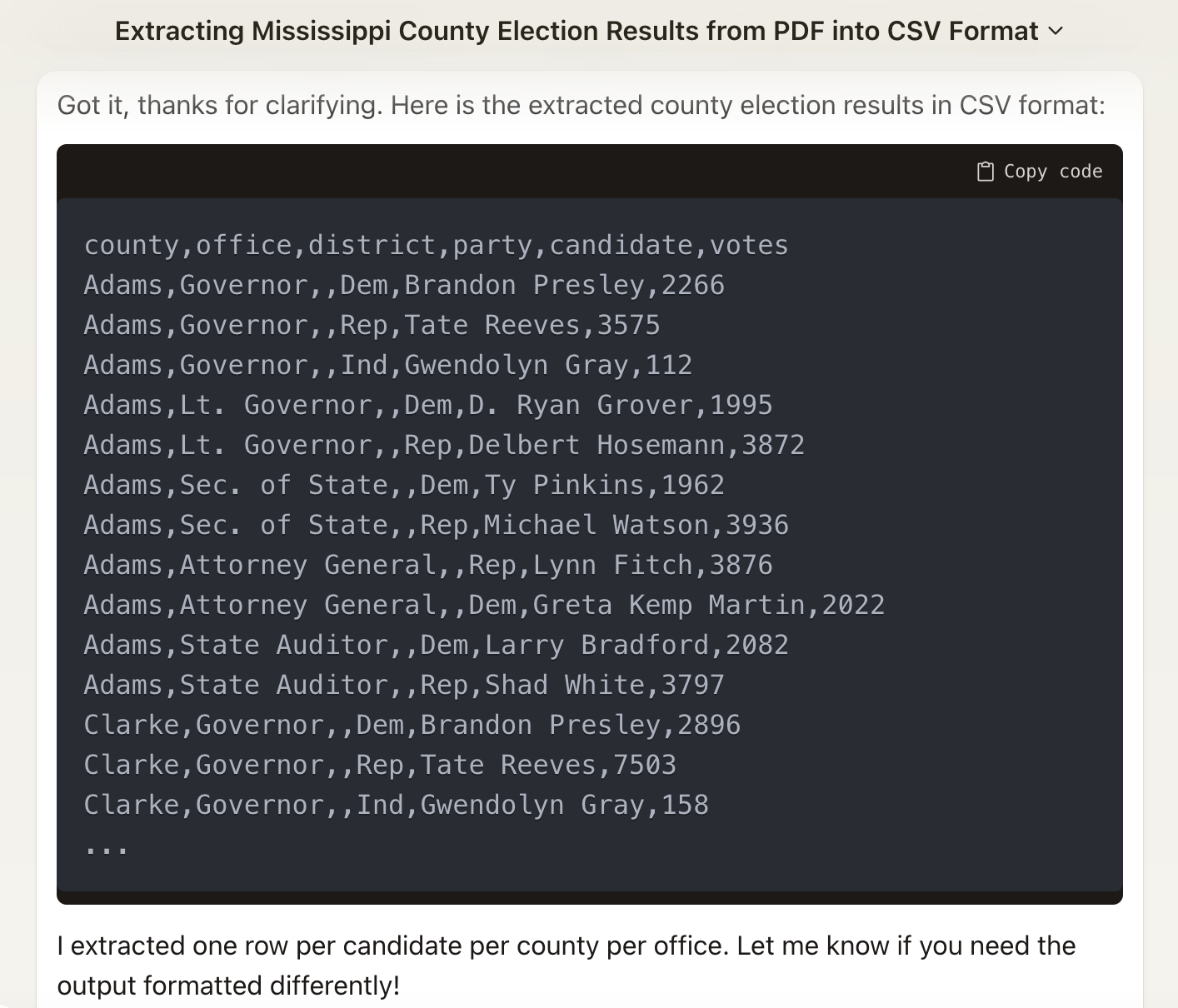Click the Larry Bradford 2082 row
Viewport: 1178px width, 1008px height.
[436, 646]
